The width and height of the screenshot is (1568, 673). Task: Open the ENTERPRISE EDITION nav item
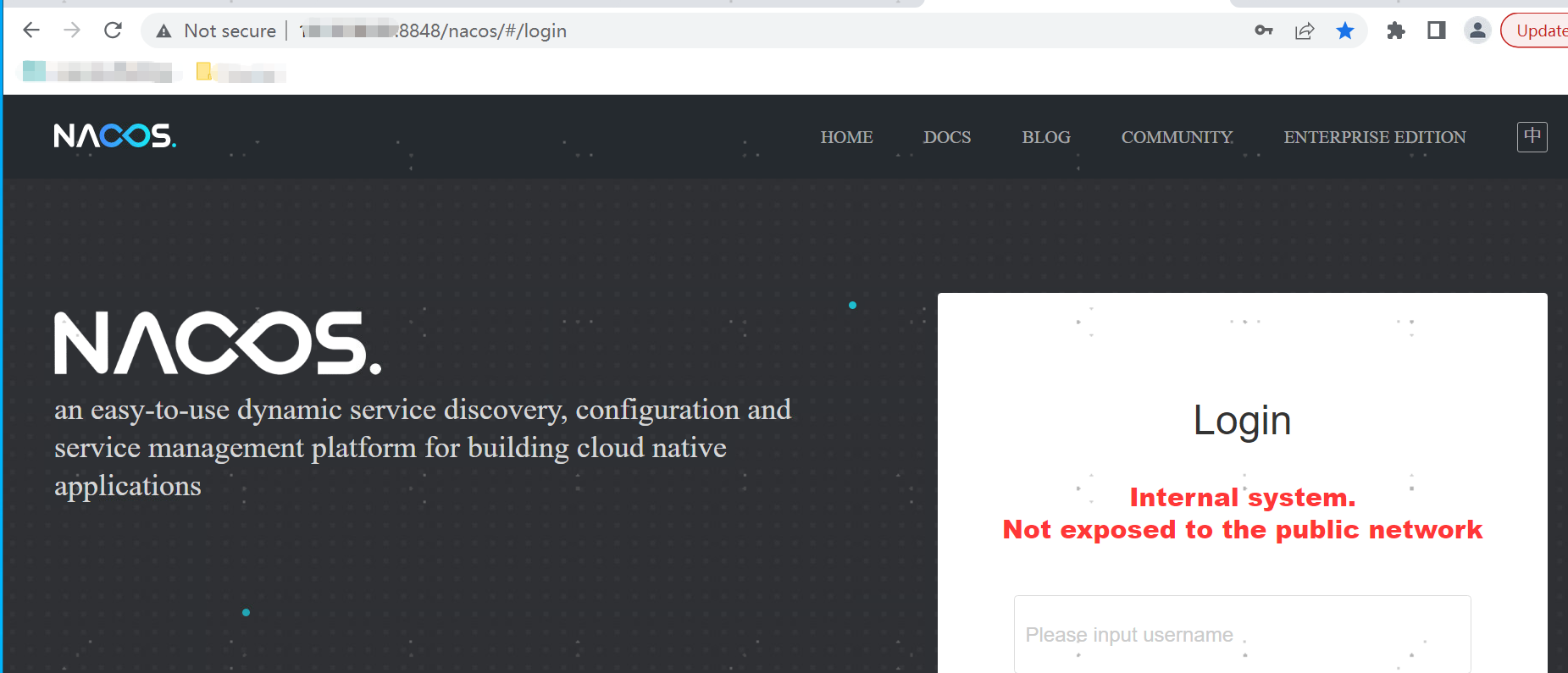pyautogui.click(x=1375, y=137)
